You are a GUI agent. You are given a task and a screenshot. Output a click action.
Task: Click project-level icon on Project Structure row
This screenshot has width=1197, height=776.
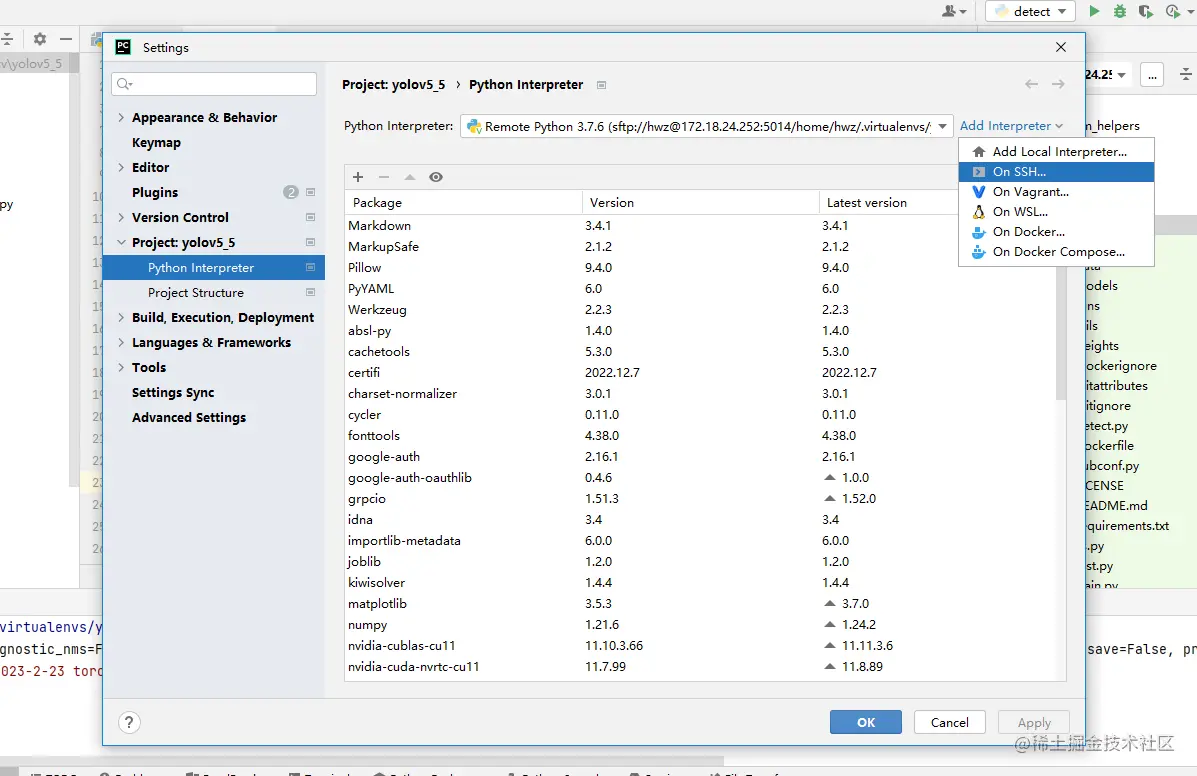point(311,292)
